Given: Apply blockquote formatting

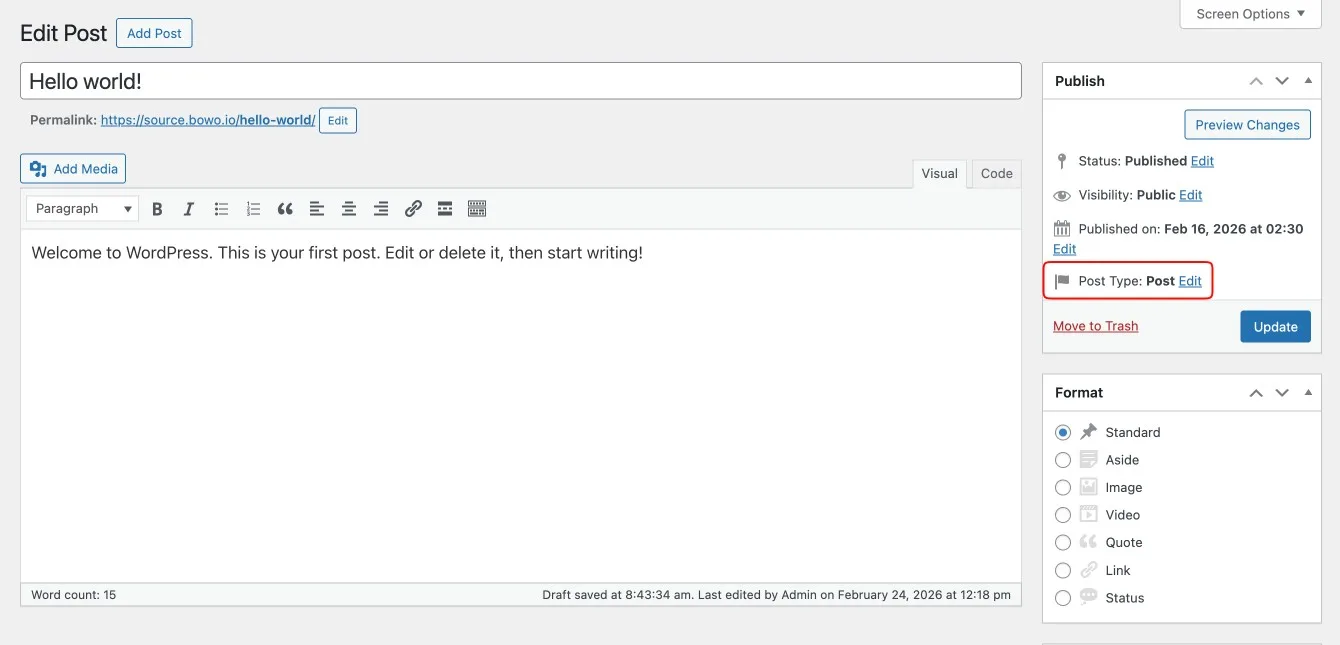Looking at the screenshot, I should click(x=285, y=209).
